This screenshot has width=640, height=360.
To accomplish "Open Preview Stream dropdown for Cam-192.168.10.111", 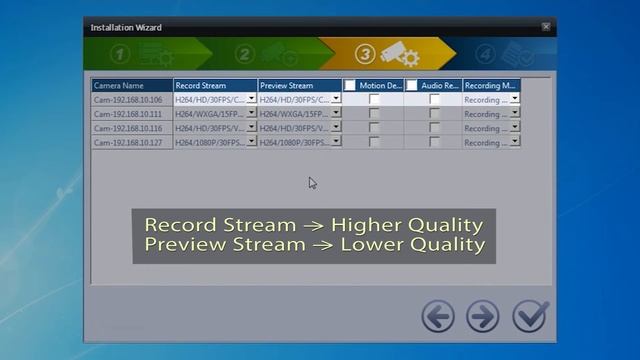I will 336,113.
